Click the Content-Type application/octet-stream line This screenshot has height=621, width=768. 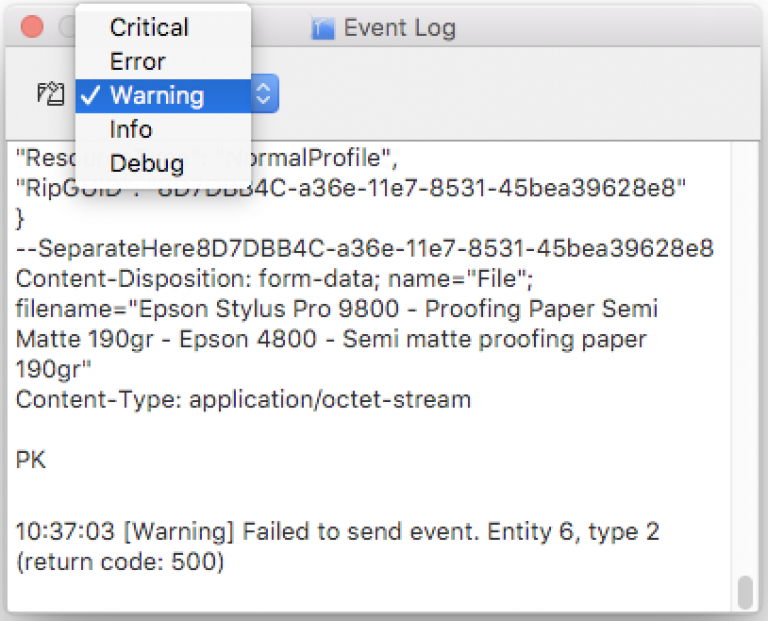[x=243, y=400]
